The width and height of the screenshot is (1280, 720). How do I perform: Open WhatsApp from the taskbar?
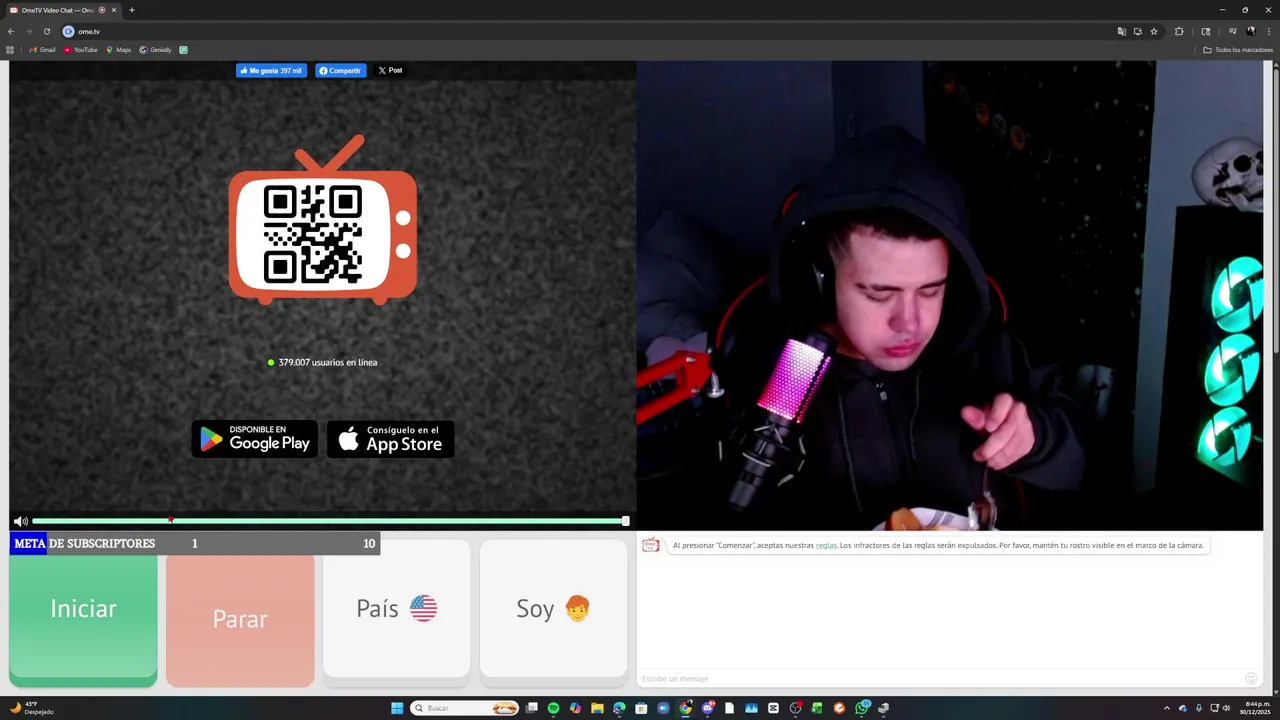(x=861, y=708)
